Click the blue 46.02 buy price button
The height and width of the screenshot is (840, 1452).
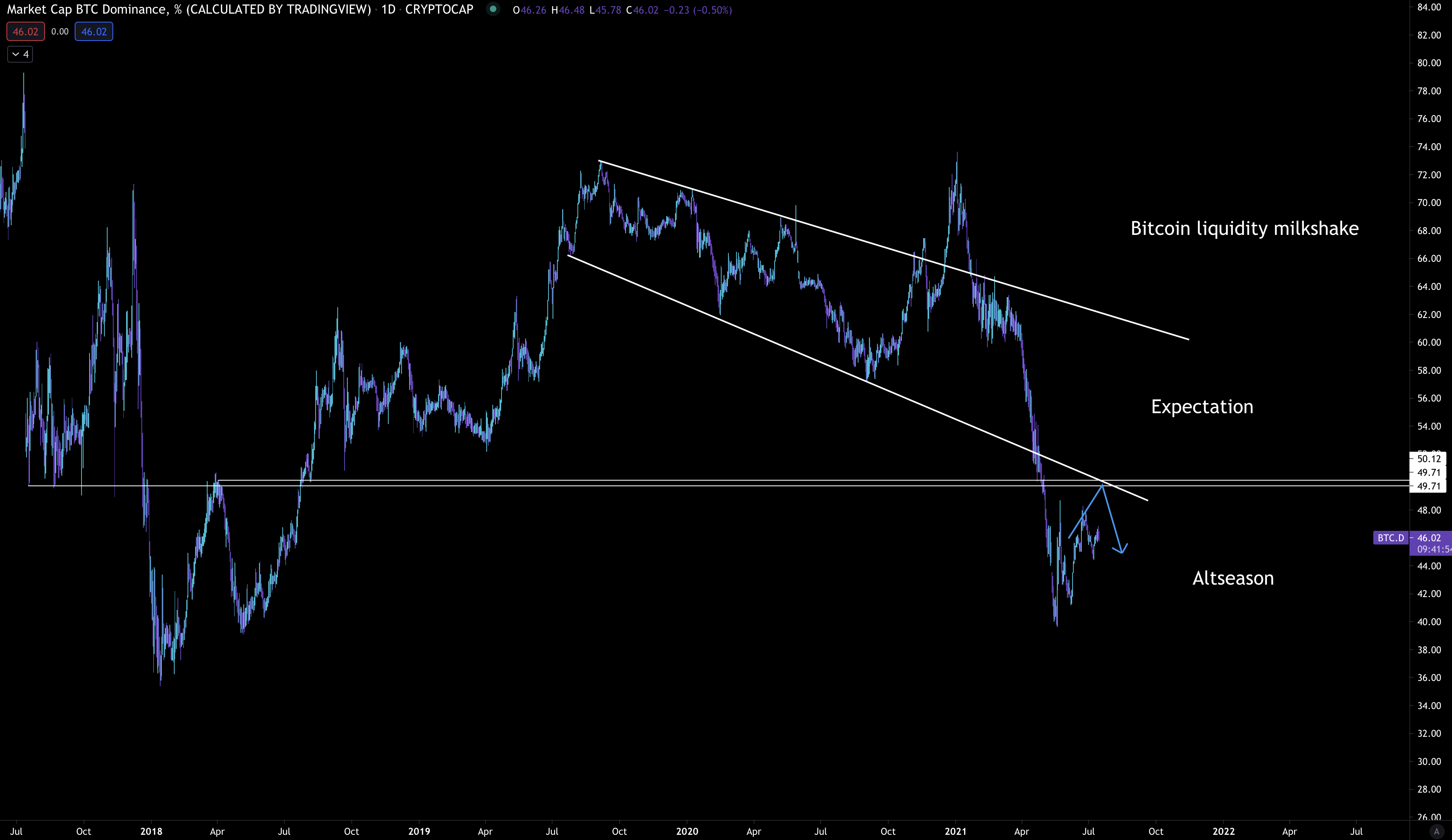[94, 32]
